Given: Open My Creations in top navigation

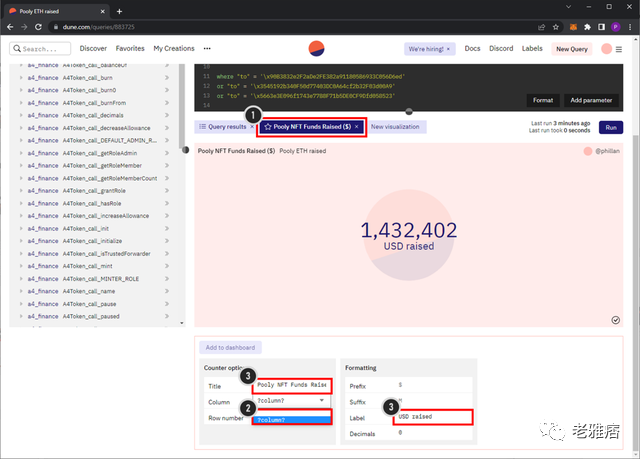Looking at the screenshot, I should [x=174, y=49].
